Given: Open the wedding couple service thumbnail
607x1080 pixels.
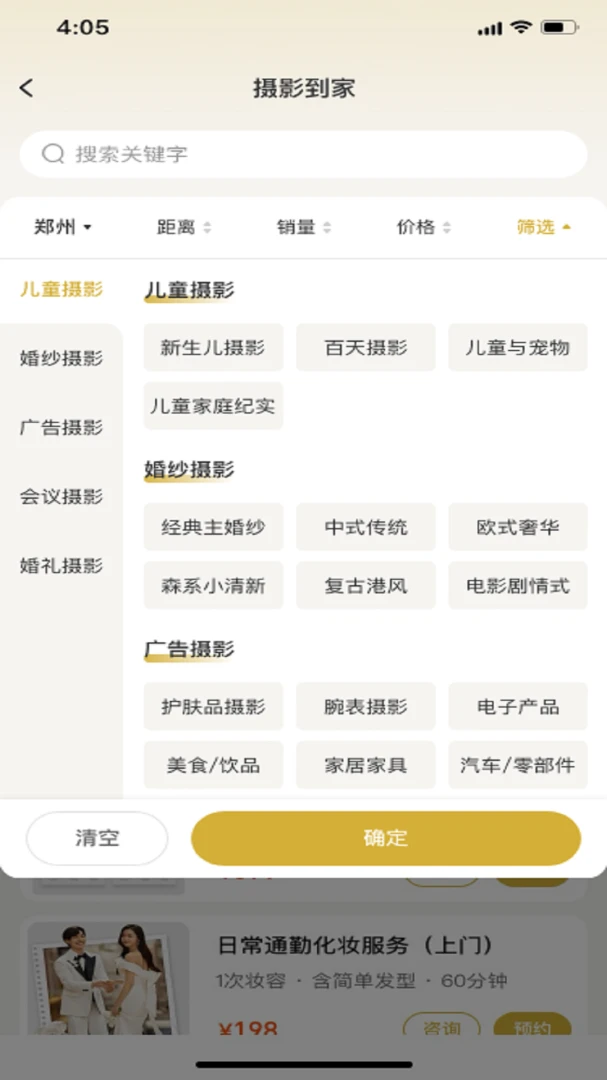Looking at the screenshot, I should (108, 978).
